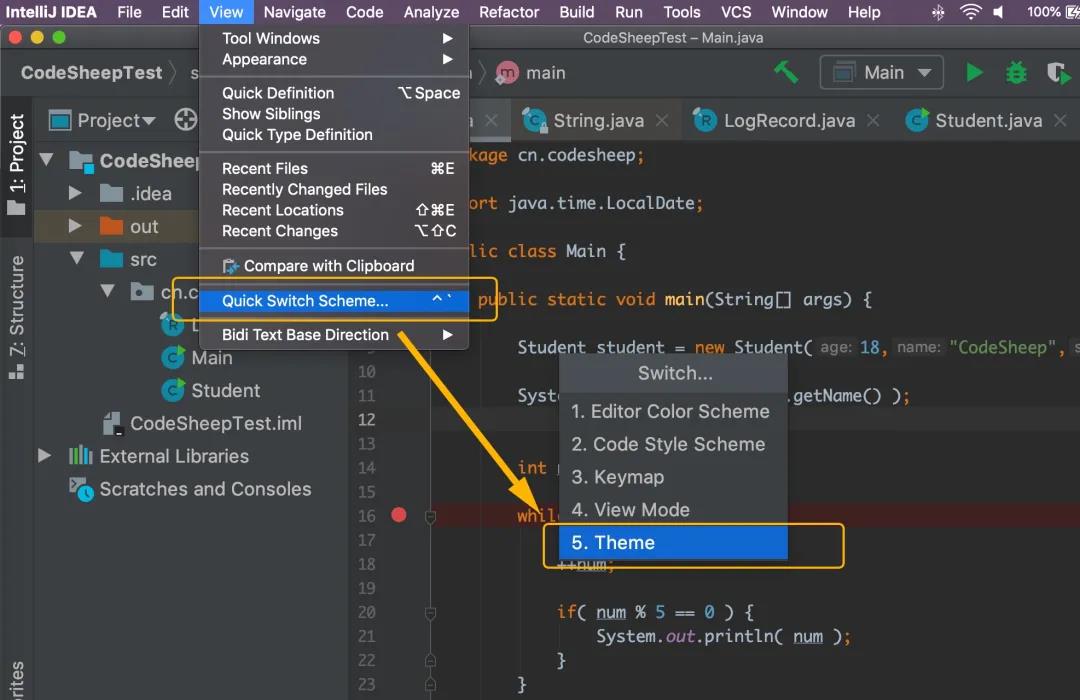
Task: Select the Student class in project tree
Action: [225, 391]
